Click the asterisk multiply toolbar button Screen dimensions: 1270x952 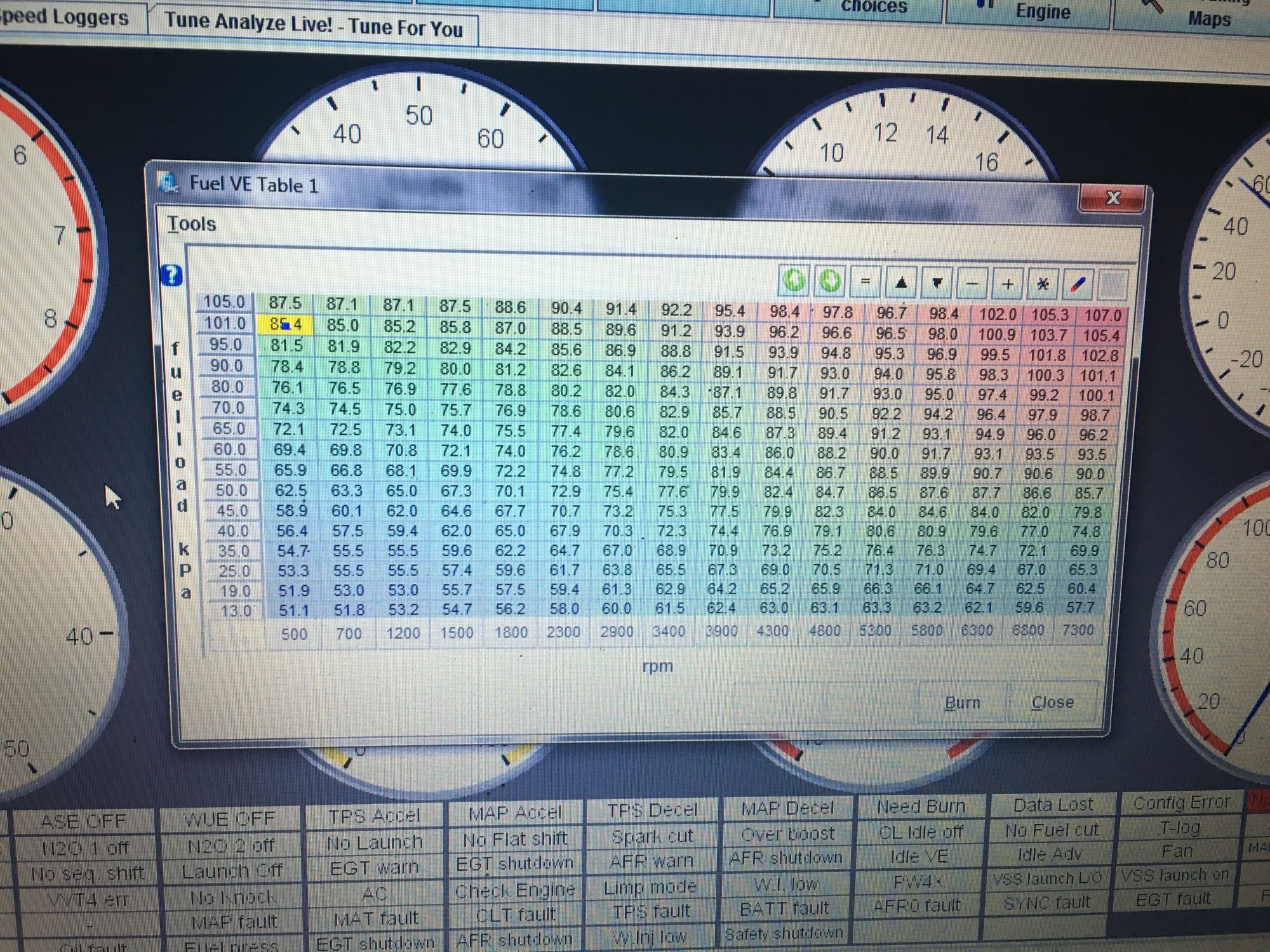1043,285
